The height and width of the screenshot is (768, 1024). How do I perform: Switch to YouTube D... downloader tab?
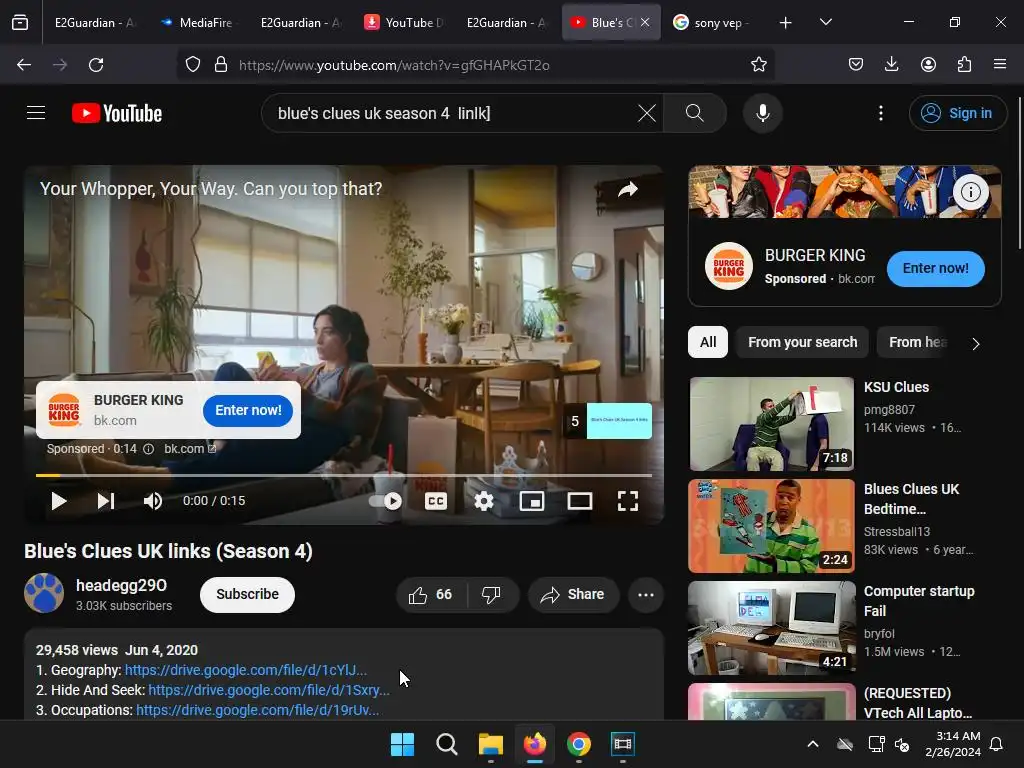tap(404, 23)
